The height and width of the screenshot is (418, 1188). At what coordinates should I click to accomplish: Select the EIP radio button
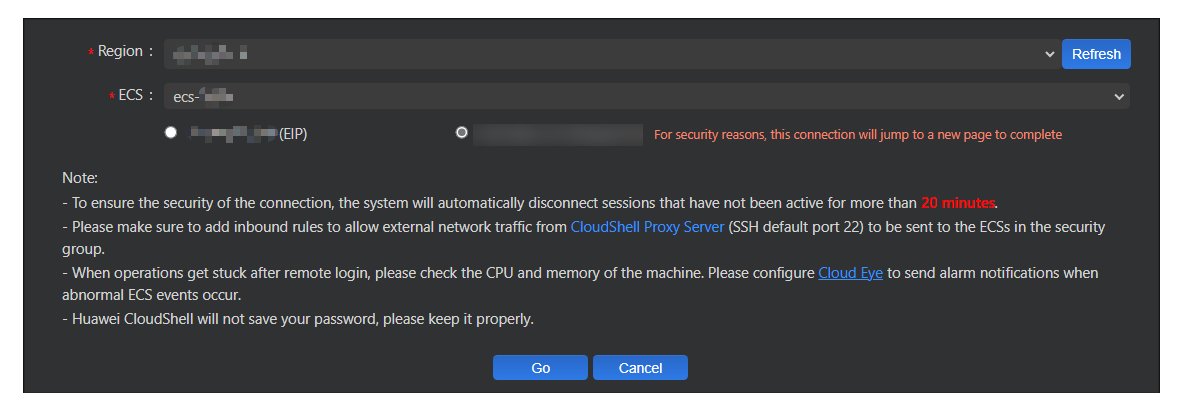(171, 132)
